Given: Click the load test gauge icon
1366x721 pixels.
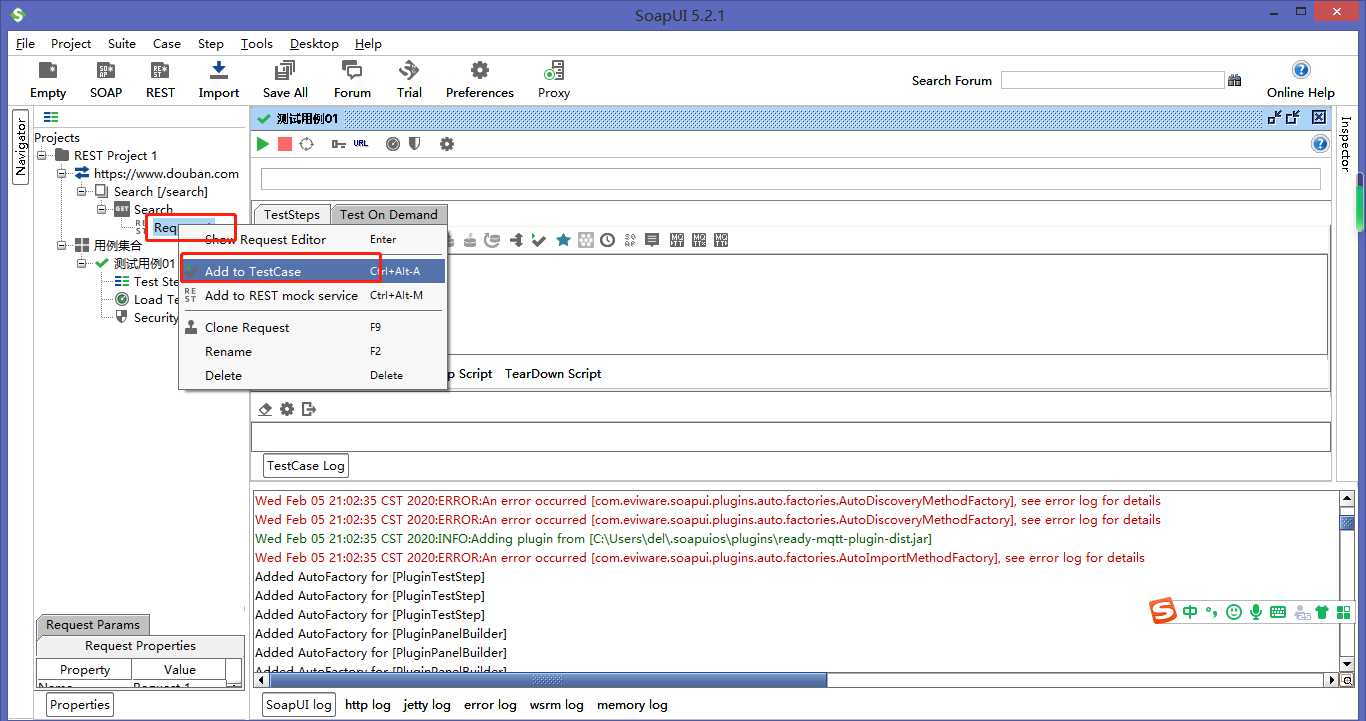Looking at the screenshot, I should pos(393,144).
